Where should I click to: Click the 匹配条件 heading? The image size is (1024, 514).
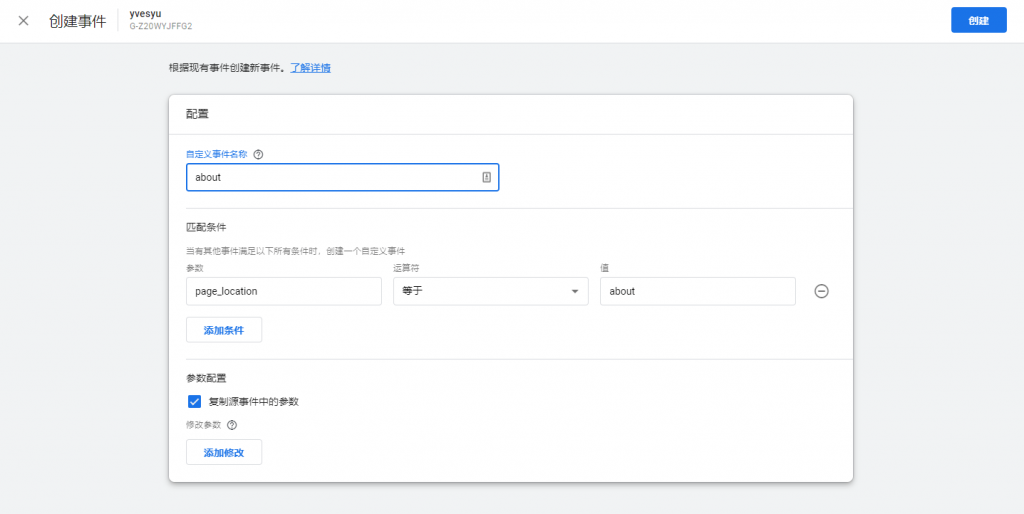click(x=206, y=227)
